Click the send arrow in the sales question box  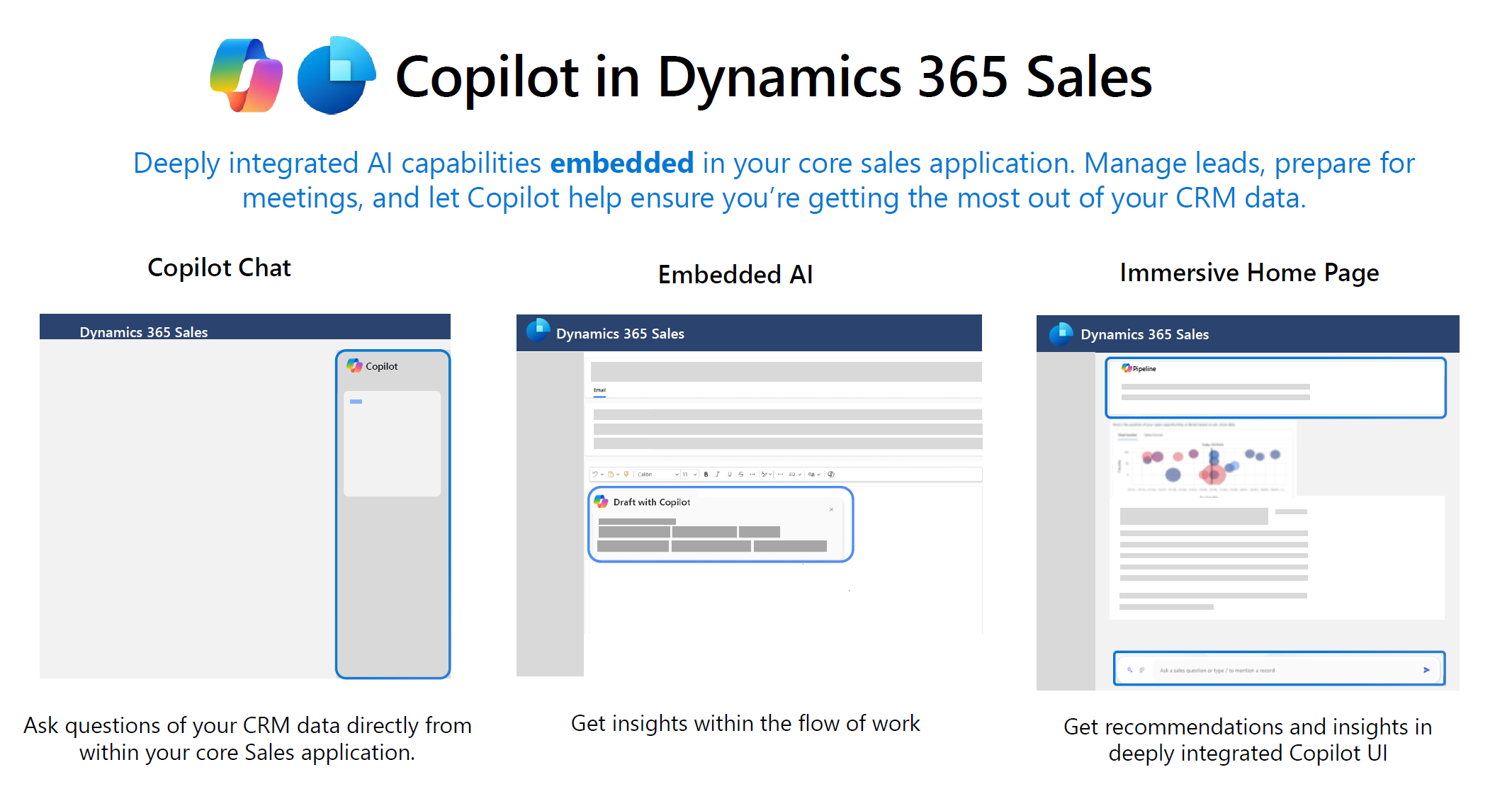tap(1427, 670)
